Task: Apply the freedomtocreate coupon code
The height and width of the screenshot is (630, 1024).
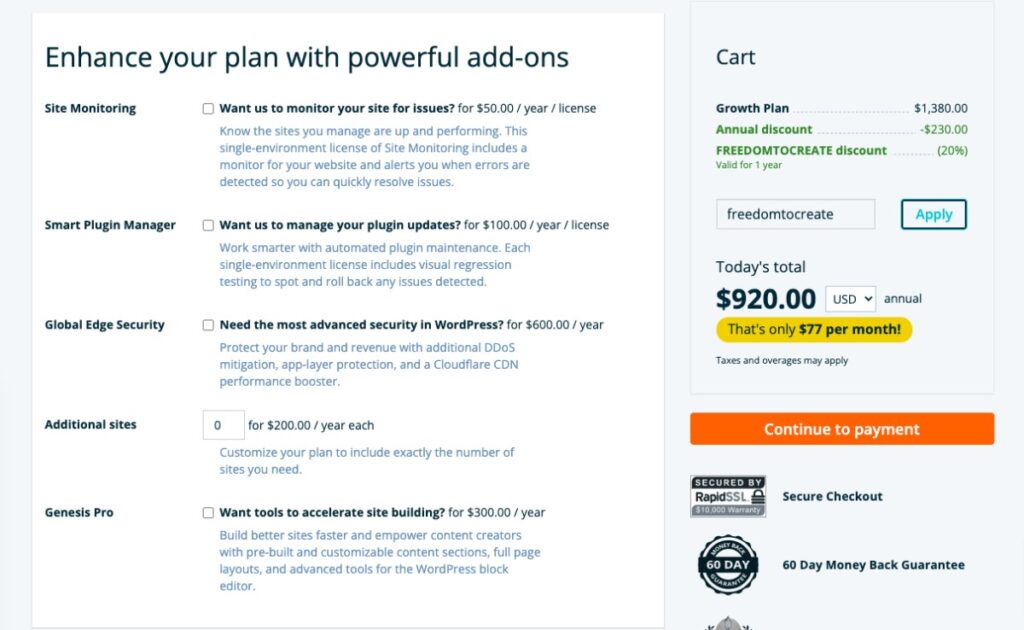Action: tap(933, 214)
